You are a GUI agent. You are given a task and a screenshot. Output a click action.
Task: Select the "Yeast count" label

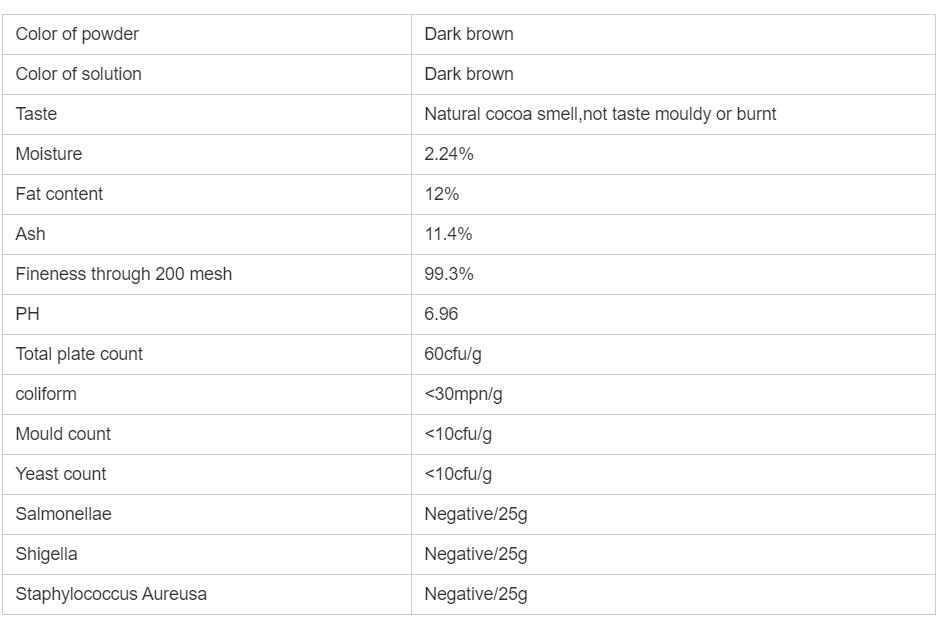click(x=60, y=474)
